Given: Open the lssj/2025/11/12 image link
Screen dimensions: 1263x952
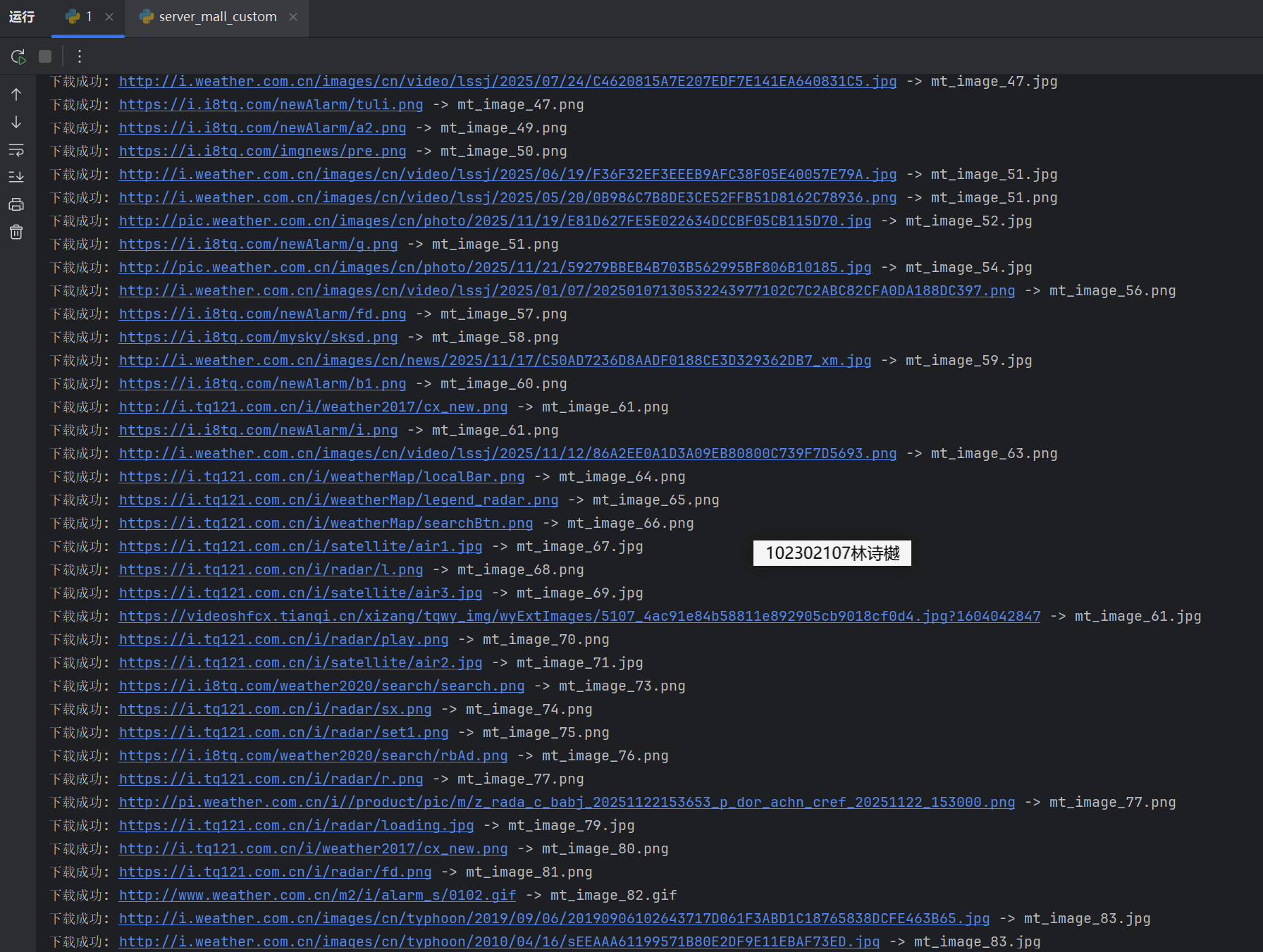Looking at the screenshot, I should click(508, 453).
